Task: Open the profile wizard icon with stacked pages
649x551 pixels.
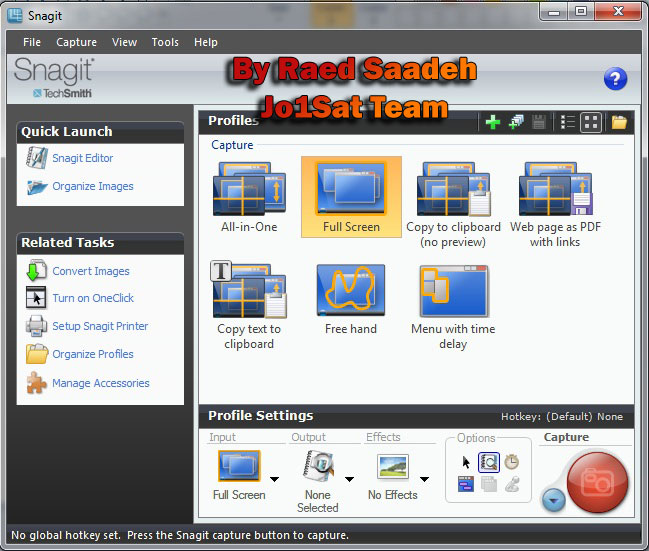Action: pyautogui.click(x=516, y=122)
